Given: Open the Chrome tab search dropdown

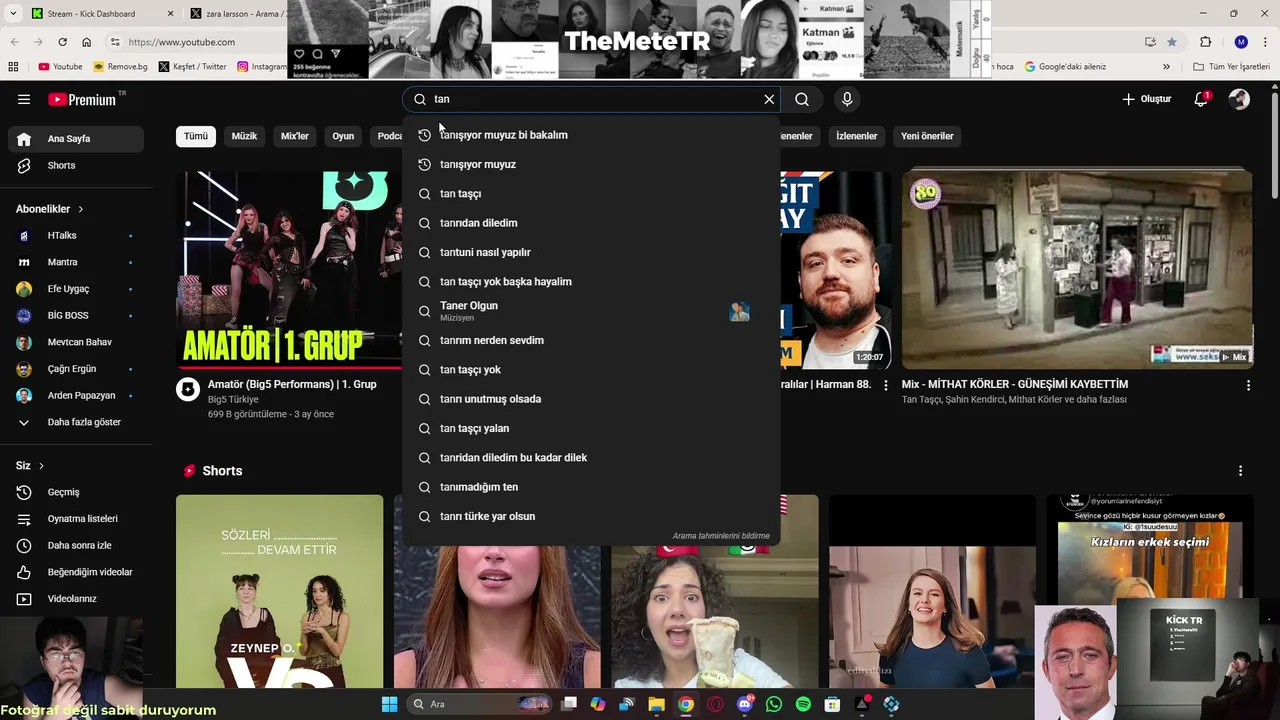Looking at the screenshot, I should click(13, 14).
